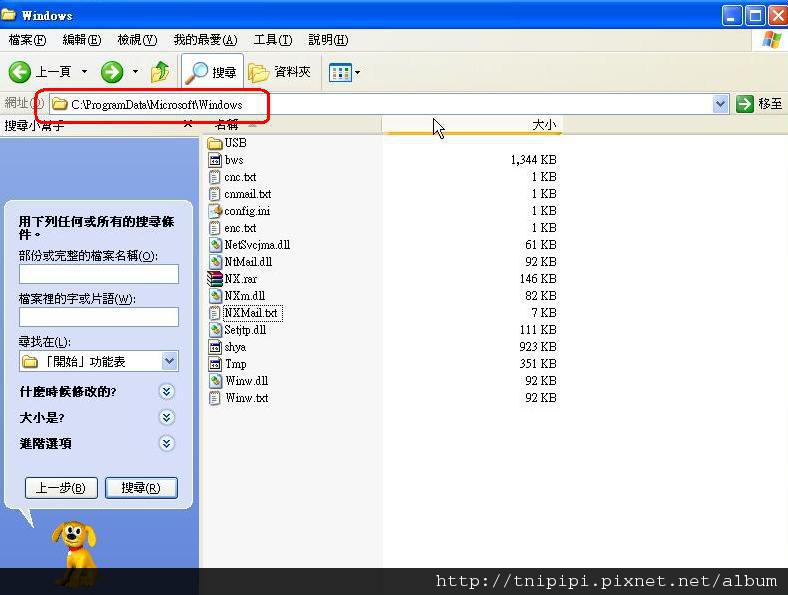Open forward history dropdown arrow
788x595 pixels.
click(x=135, y=72)
